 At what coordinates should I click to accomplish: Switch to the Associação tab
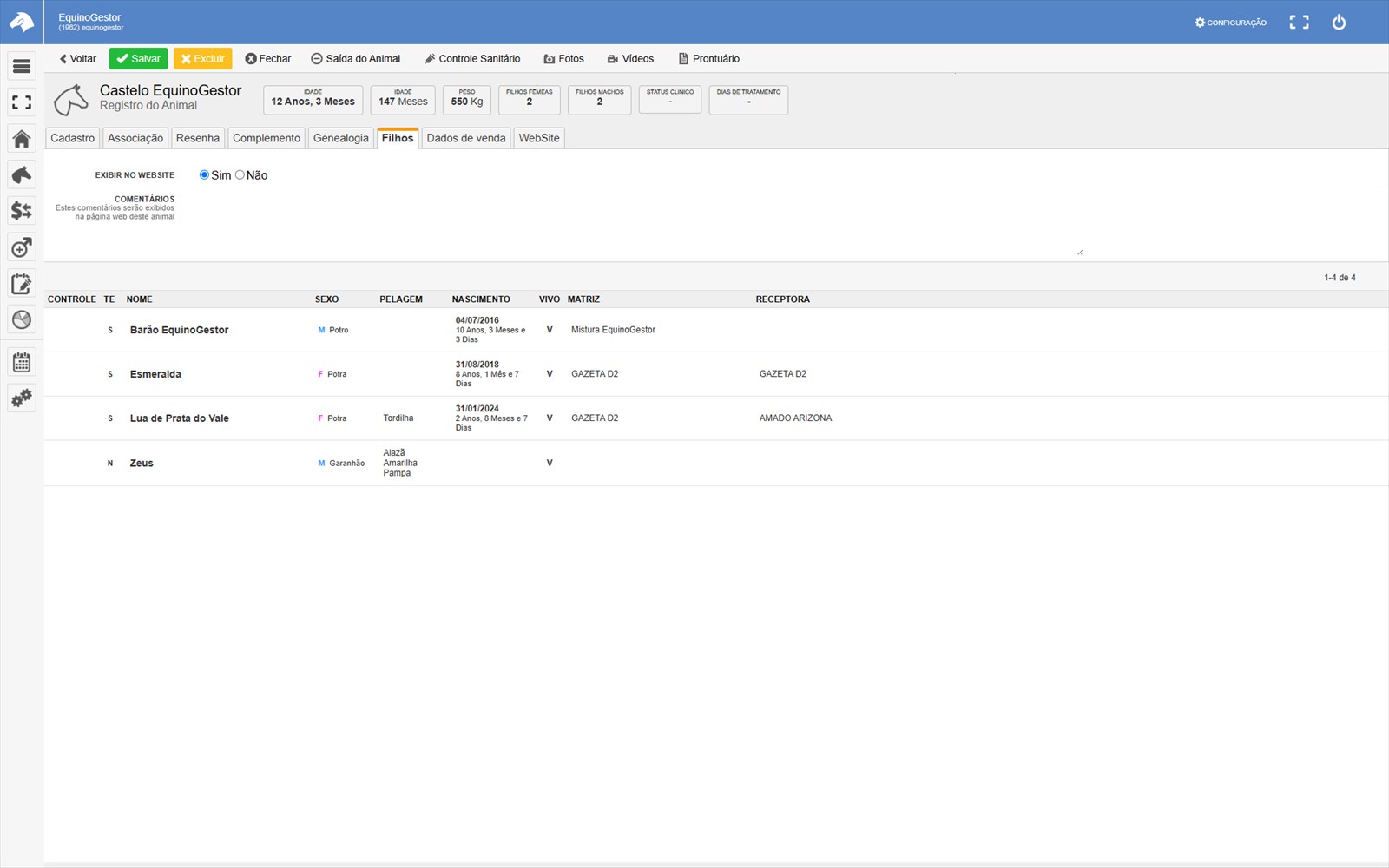(135, 138)
